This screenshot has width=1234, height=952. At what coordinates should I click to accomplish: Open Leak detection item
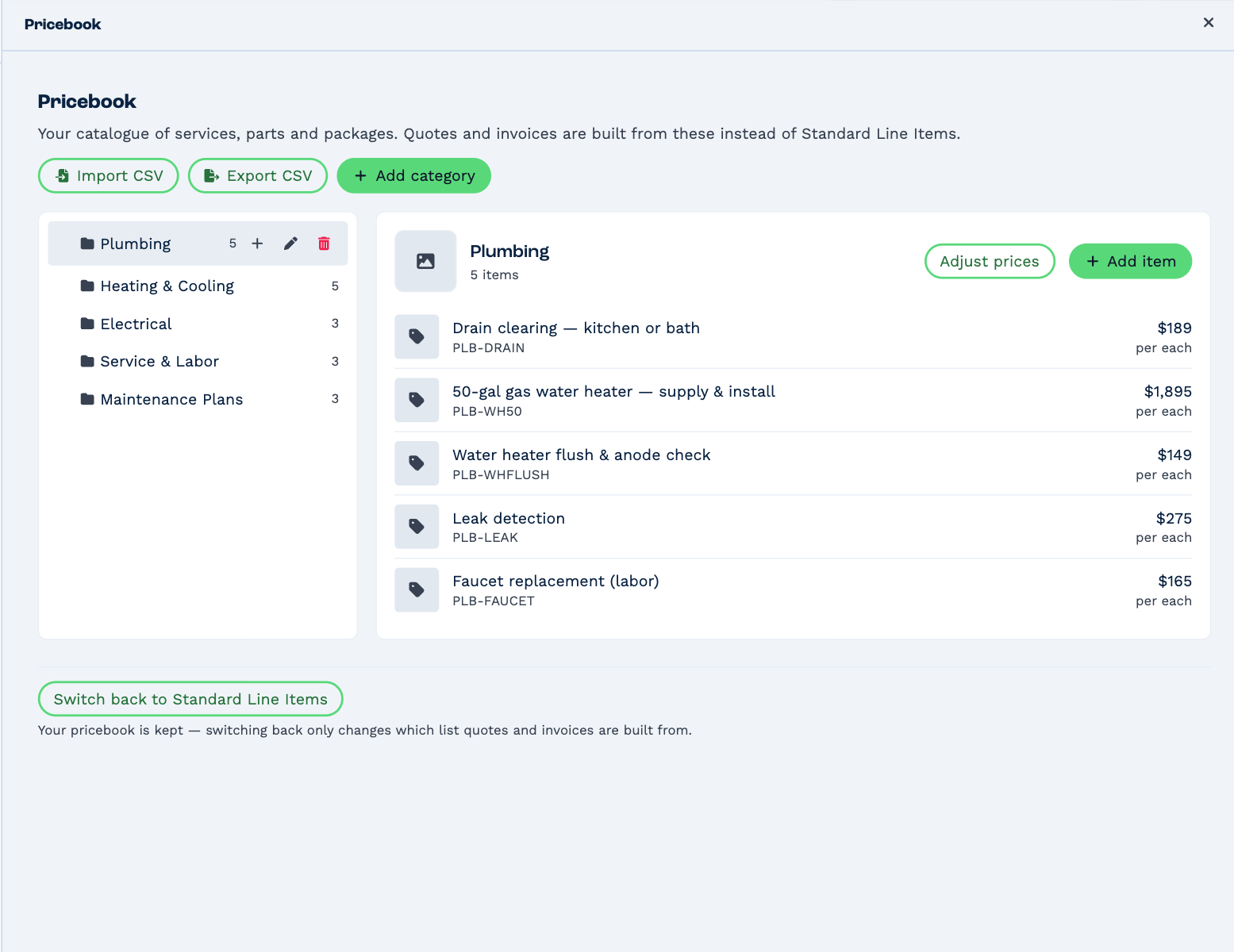pyautogui.click(x=793, y=527)
